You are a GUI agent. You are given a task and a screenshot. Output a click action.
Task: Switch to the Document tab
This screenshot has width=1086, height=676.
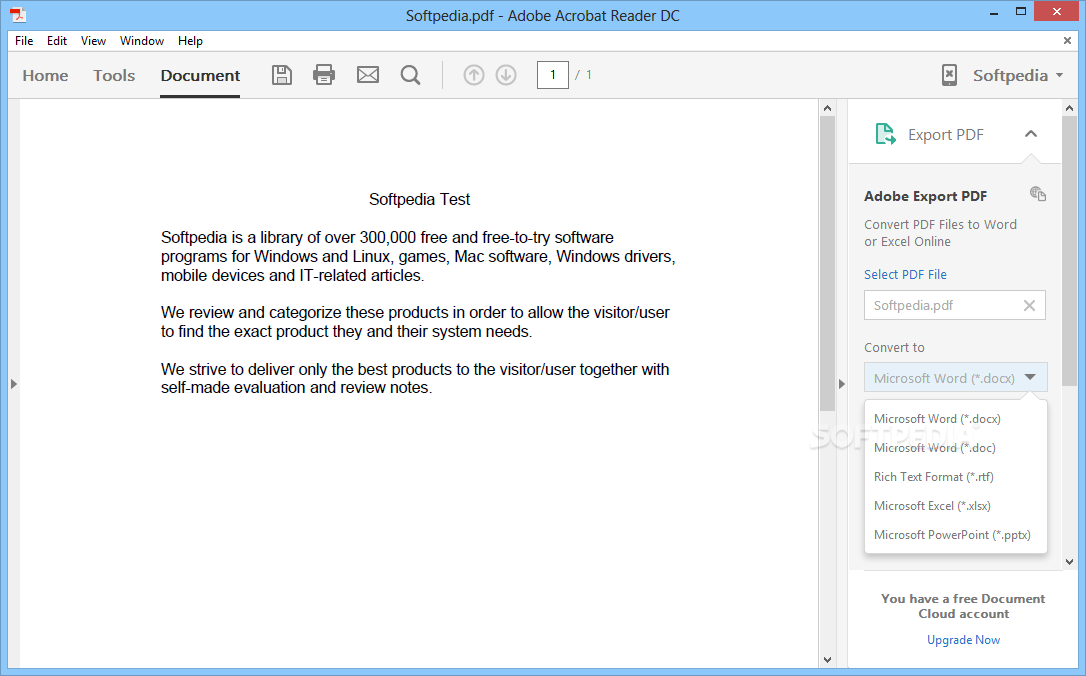click(x=200, y=75)
